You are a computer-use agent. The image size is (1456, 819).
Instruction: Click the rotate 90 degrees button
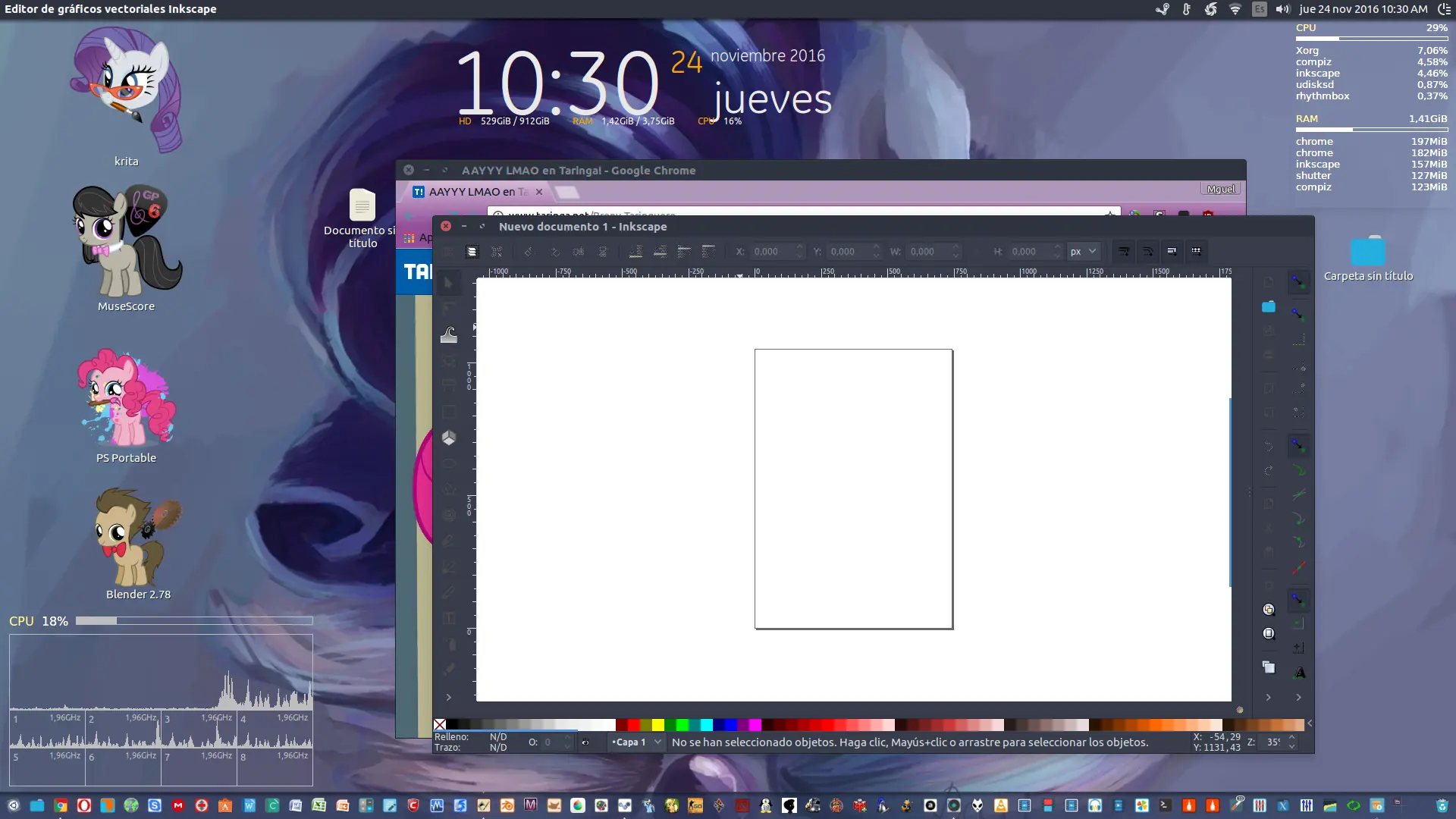point(556,252)
